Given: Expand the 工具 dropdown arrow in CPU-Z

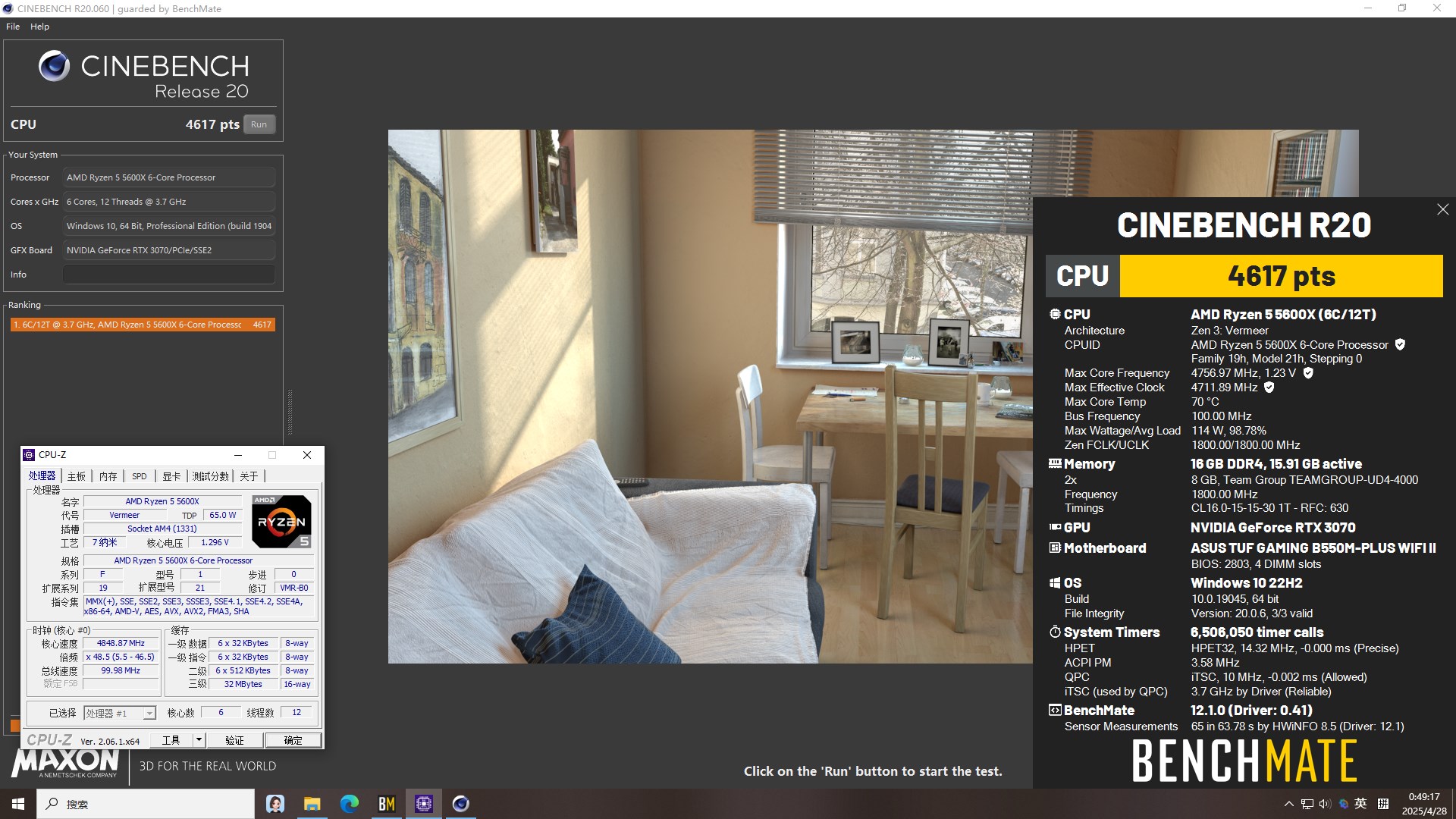Looking at the screenshot, I should pos(199,740).
